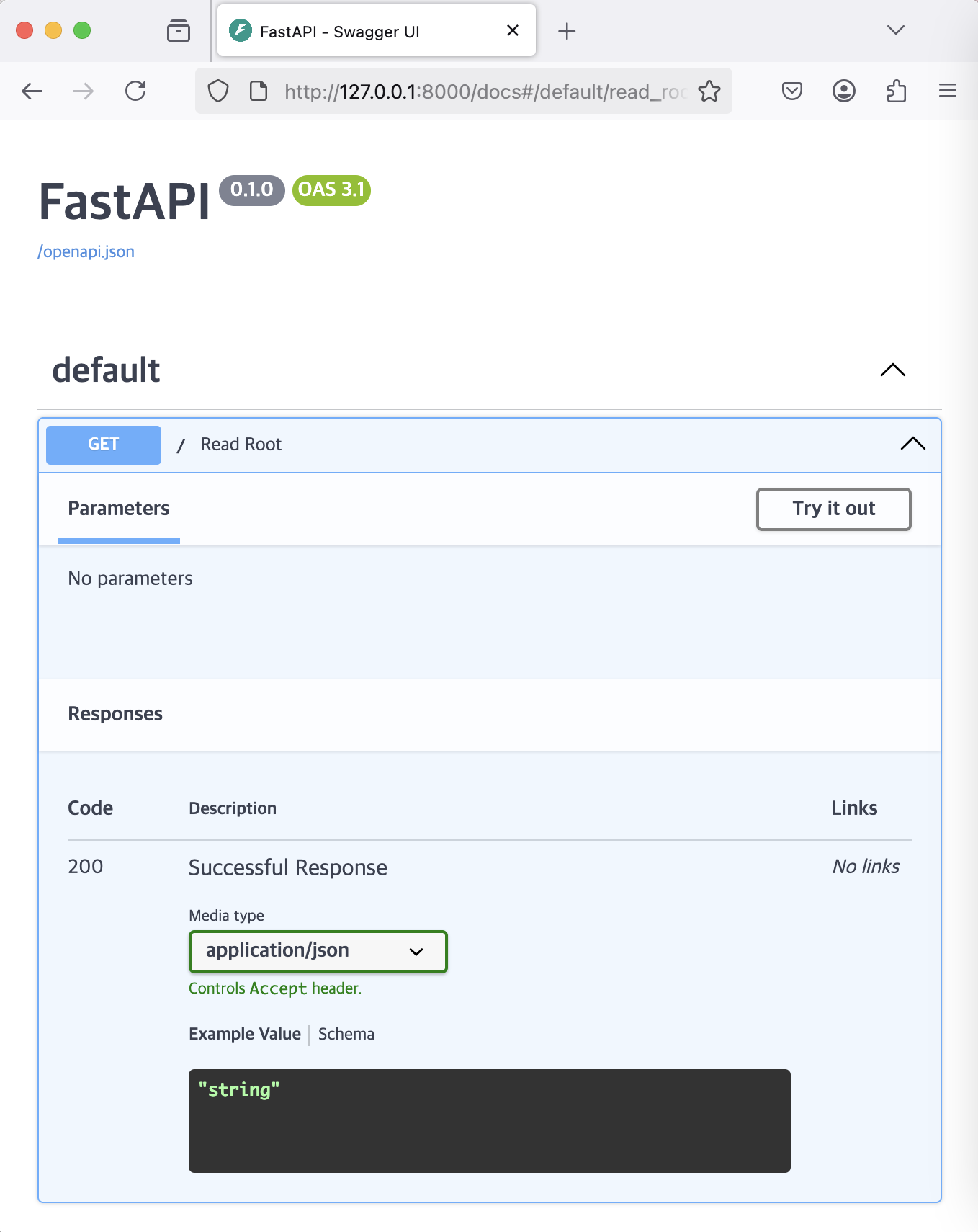Click the No parameters text
The height and width of the screenshot is (1232, 978).
130,579
